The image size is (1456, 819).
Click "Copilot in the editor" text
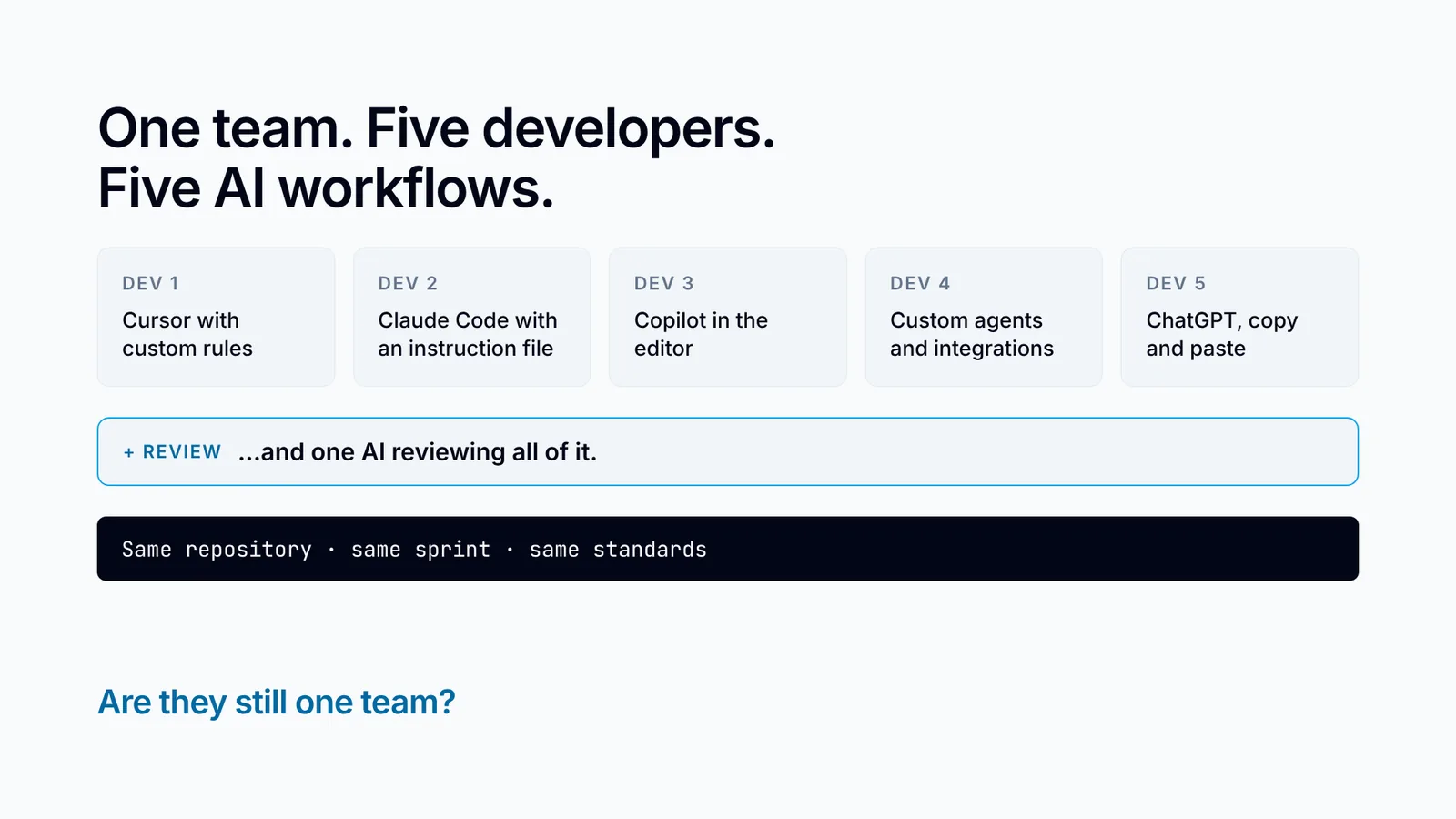point(701,334)
